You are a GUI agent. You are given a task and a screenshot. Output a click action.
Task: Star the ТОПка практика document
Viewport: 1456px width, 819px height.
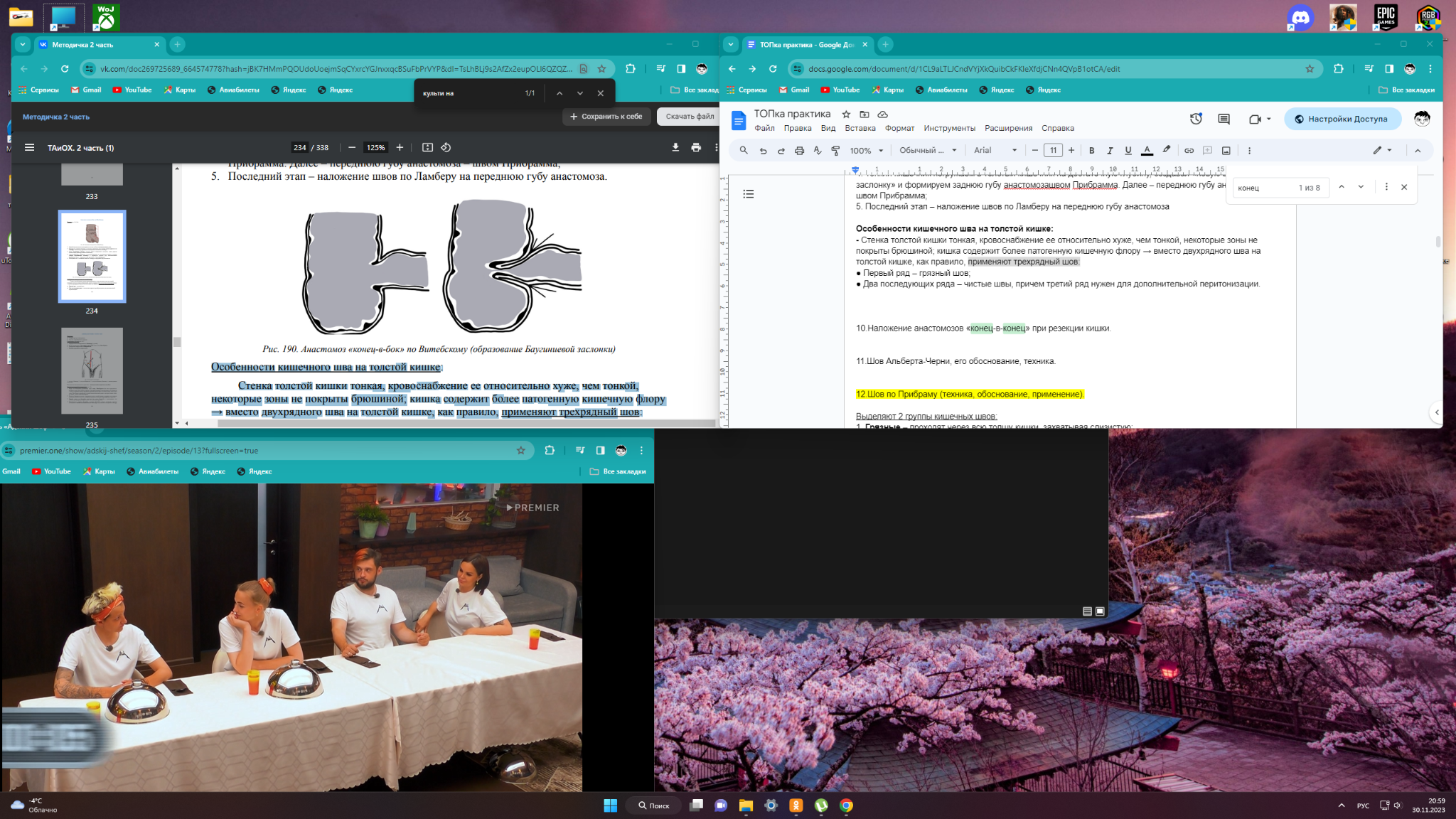[x=846, y=114]
